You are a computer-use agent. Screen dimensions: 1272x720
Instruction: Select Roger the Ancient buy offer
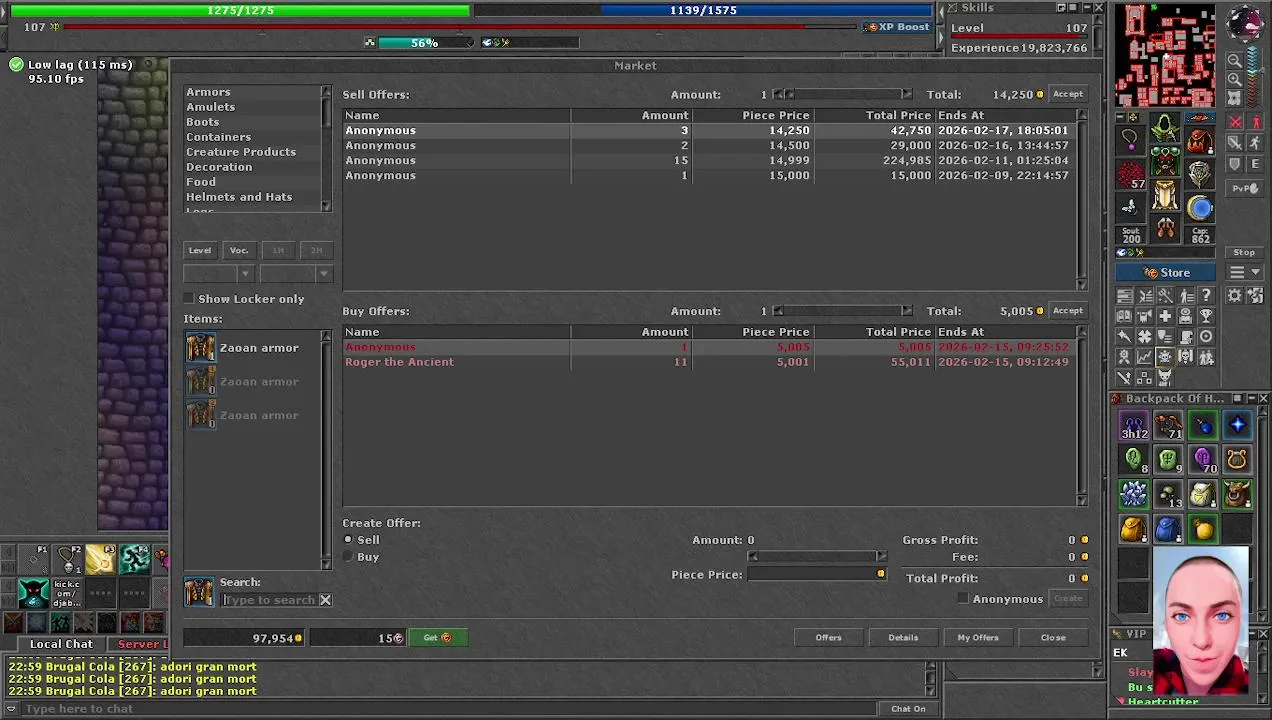point(710,362)
